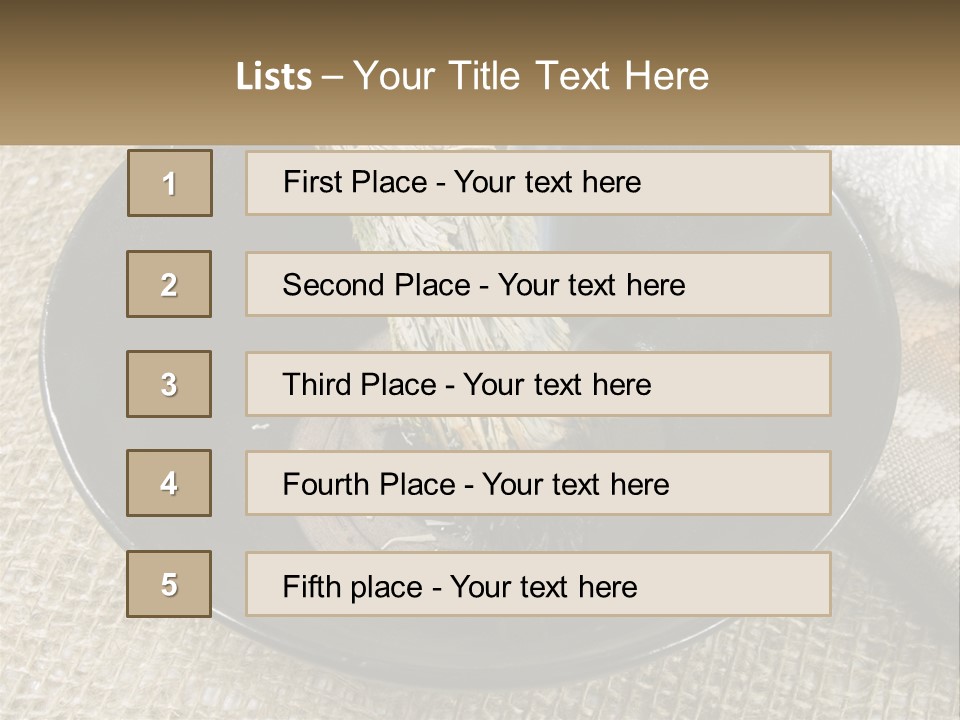Click the number 1 box
Viewport: 960px width, 720px height.
(170, 183)
